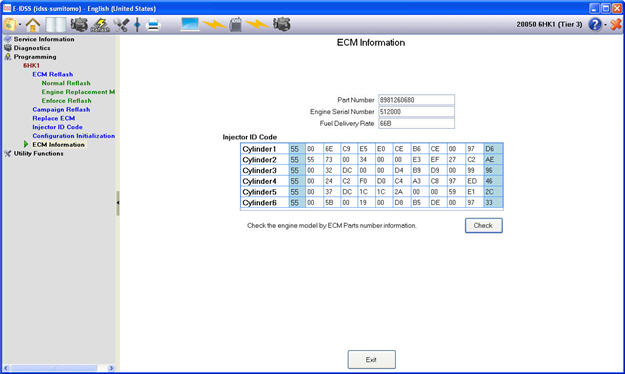Open Configuration Initialization
Viewport: 625px width, 374px height.
pyautogui.click(x=74, y=136)
